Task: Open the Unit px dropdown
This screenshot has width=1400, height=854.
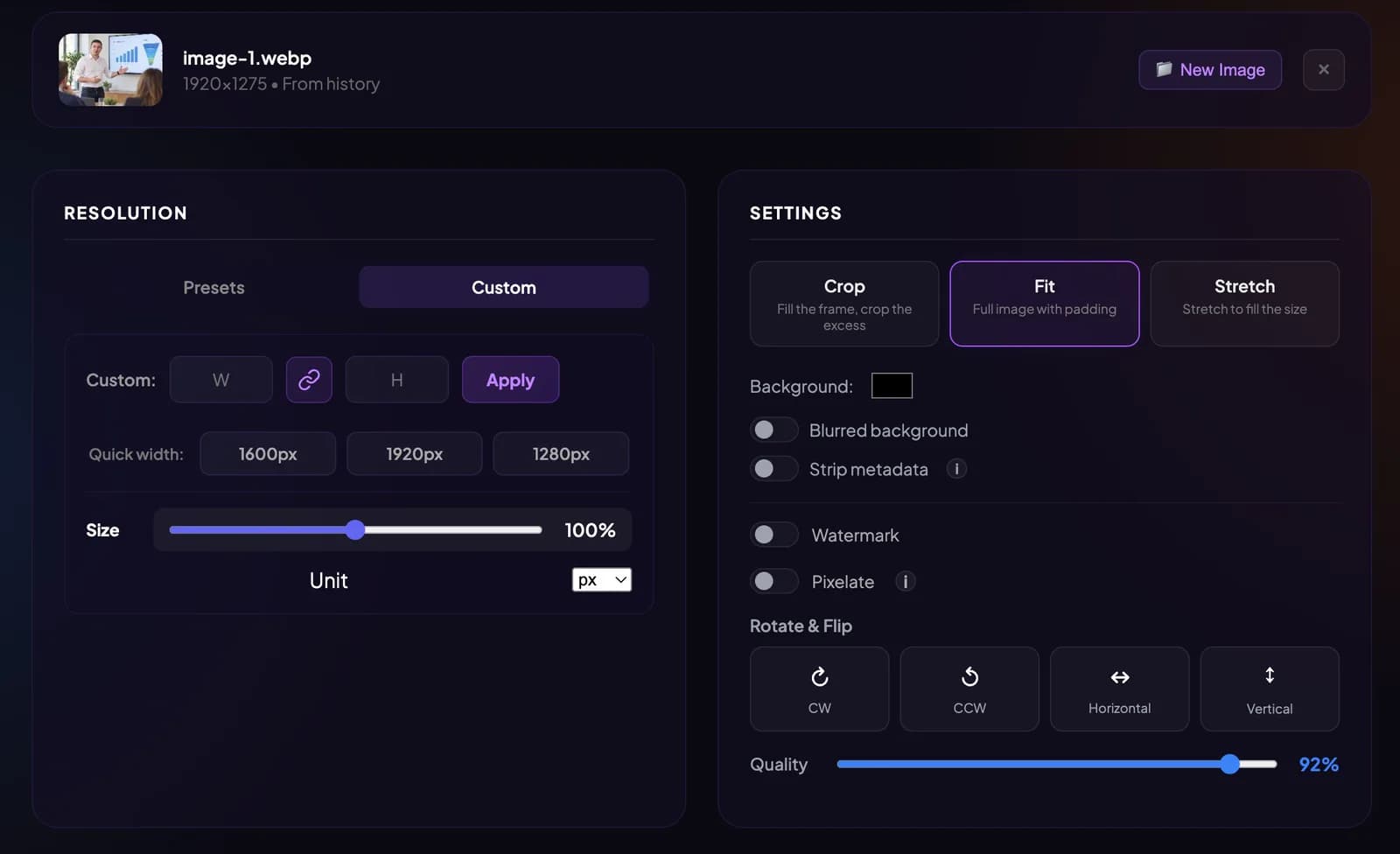Action: tap(602, 580)
